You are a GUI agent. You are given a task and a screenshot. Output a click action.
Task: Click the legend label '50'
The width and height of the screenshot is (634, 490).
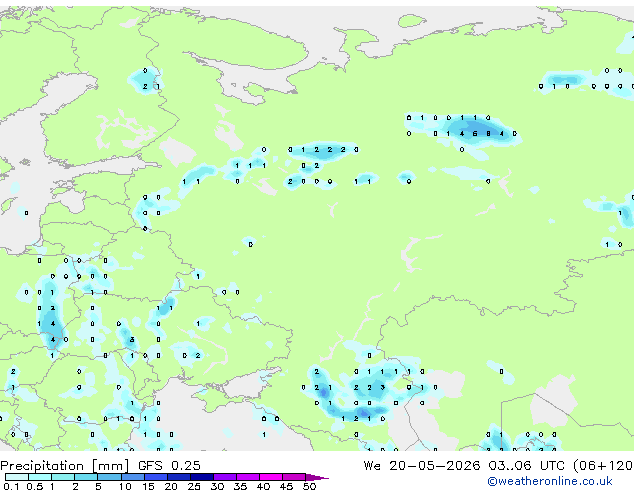(309, 486)
